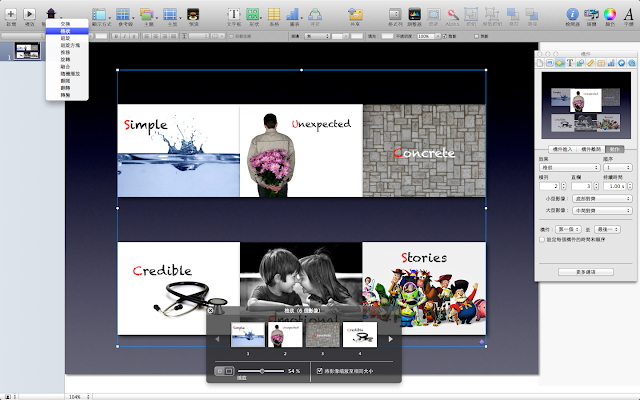Toggle underline text in format bar
640x400 pixels.
133,36
